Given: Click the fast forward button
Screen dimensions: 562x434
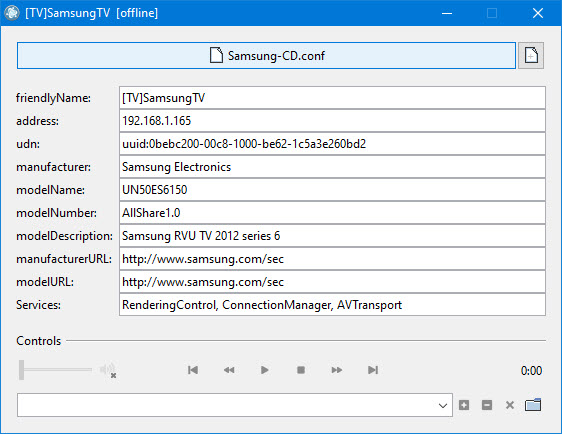Looking at the screenshot, I should click(337, 370).
